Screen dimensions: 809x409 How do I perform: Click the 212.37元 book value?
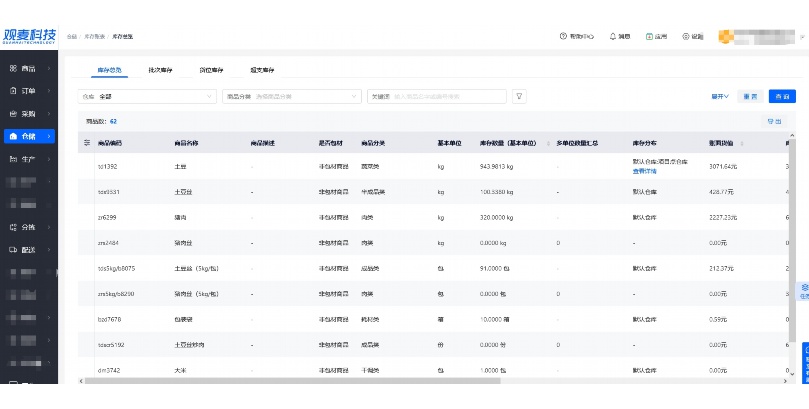click(721, 268)
